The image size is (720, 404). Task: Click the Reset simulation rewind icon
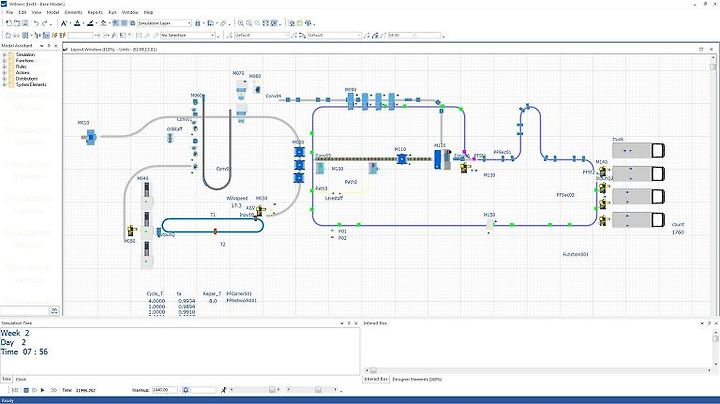[15, 390]
